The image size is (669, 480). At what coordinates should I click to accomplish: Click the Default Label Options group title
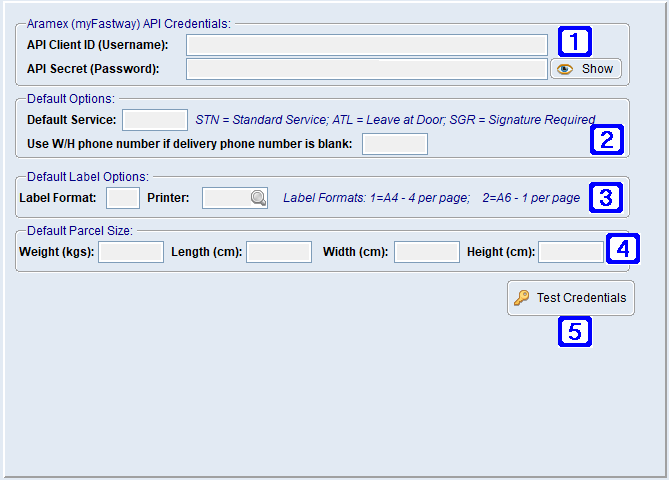coord(88,177)
